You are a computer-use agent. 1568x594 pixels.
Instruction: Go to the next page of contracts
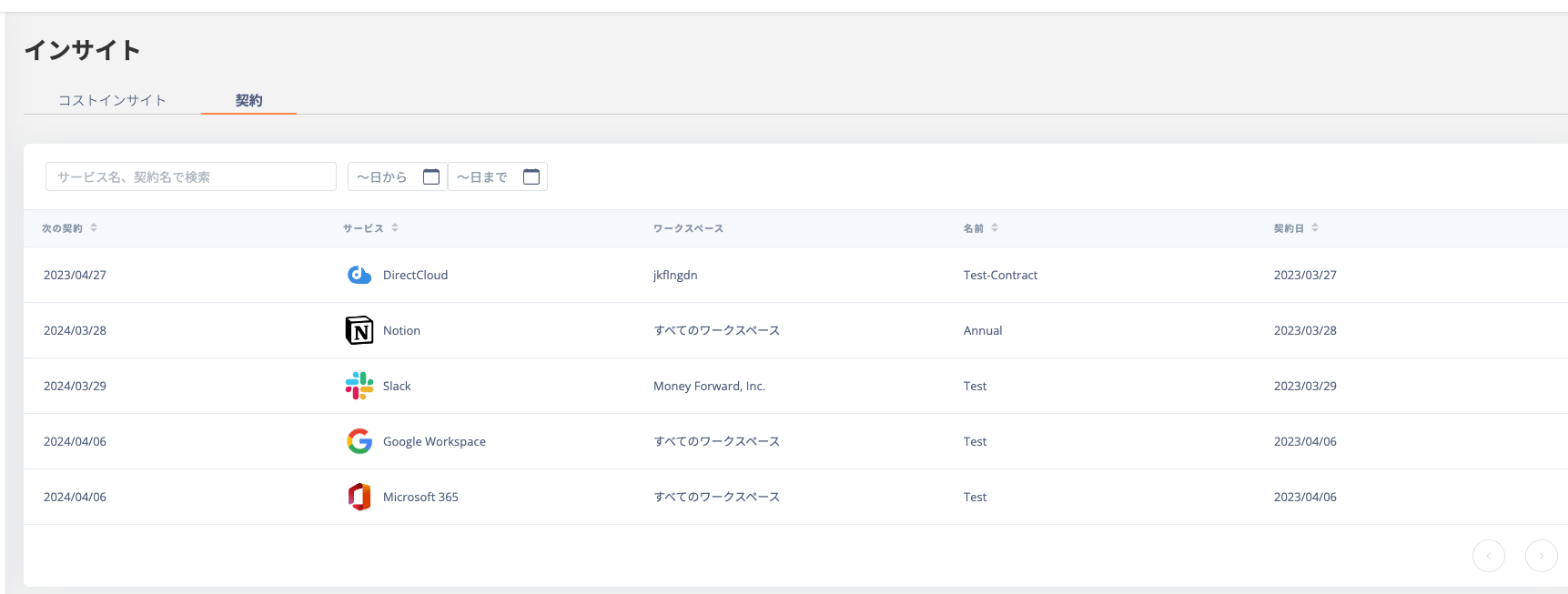(1542, 555)
